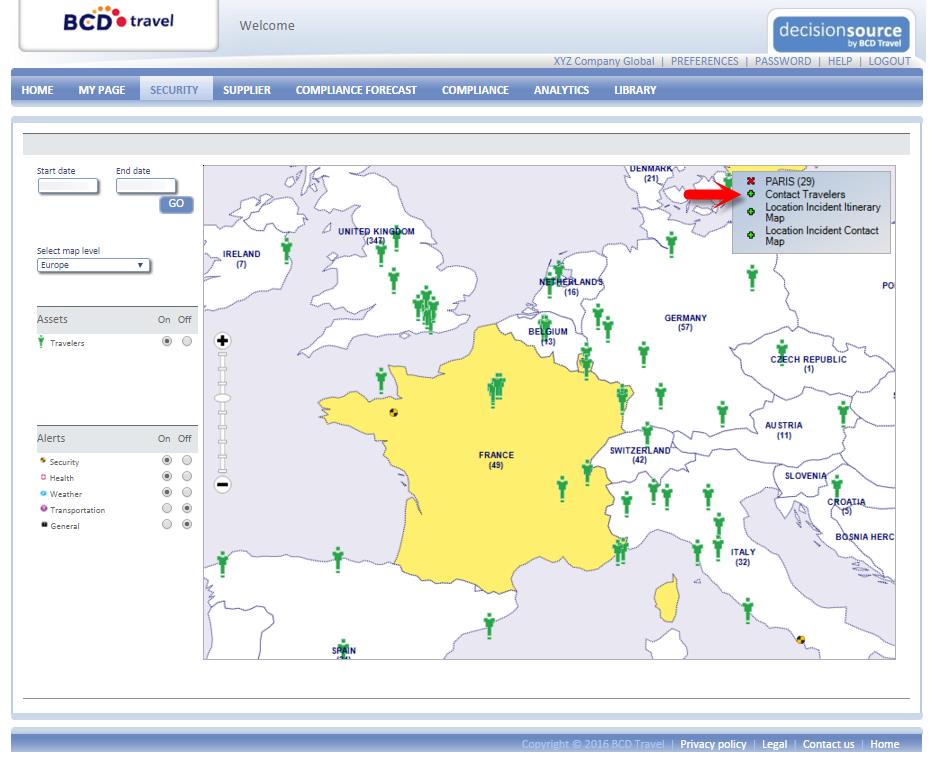
Task: Click the GERMANY (57) country label
Action: tap(685, 322)
